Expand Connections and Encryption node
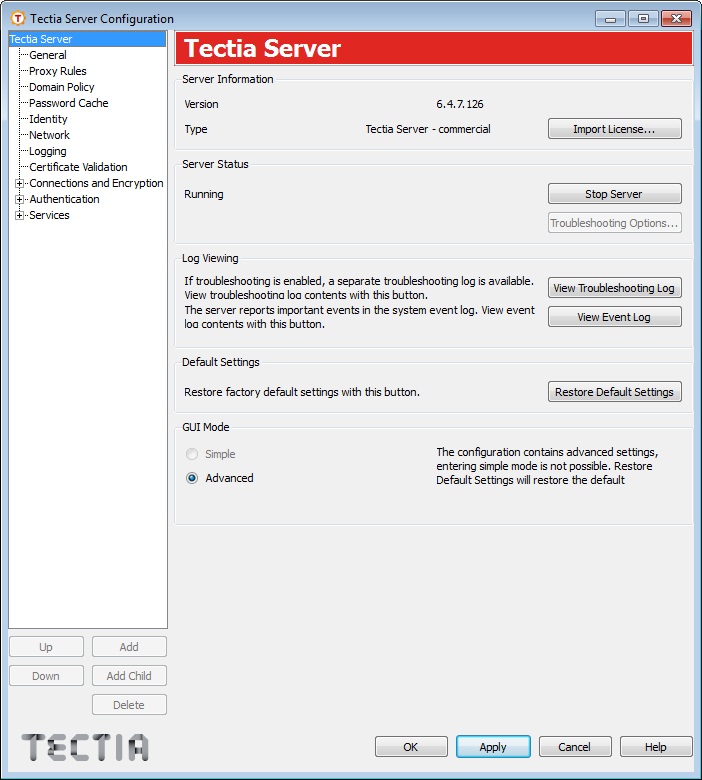 pos(19,184)
